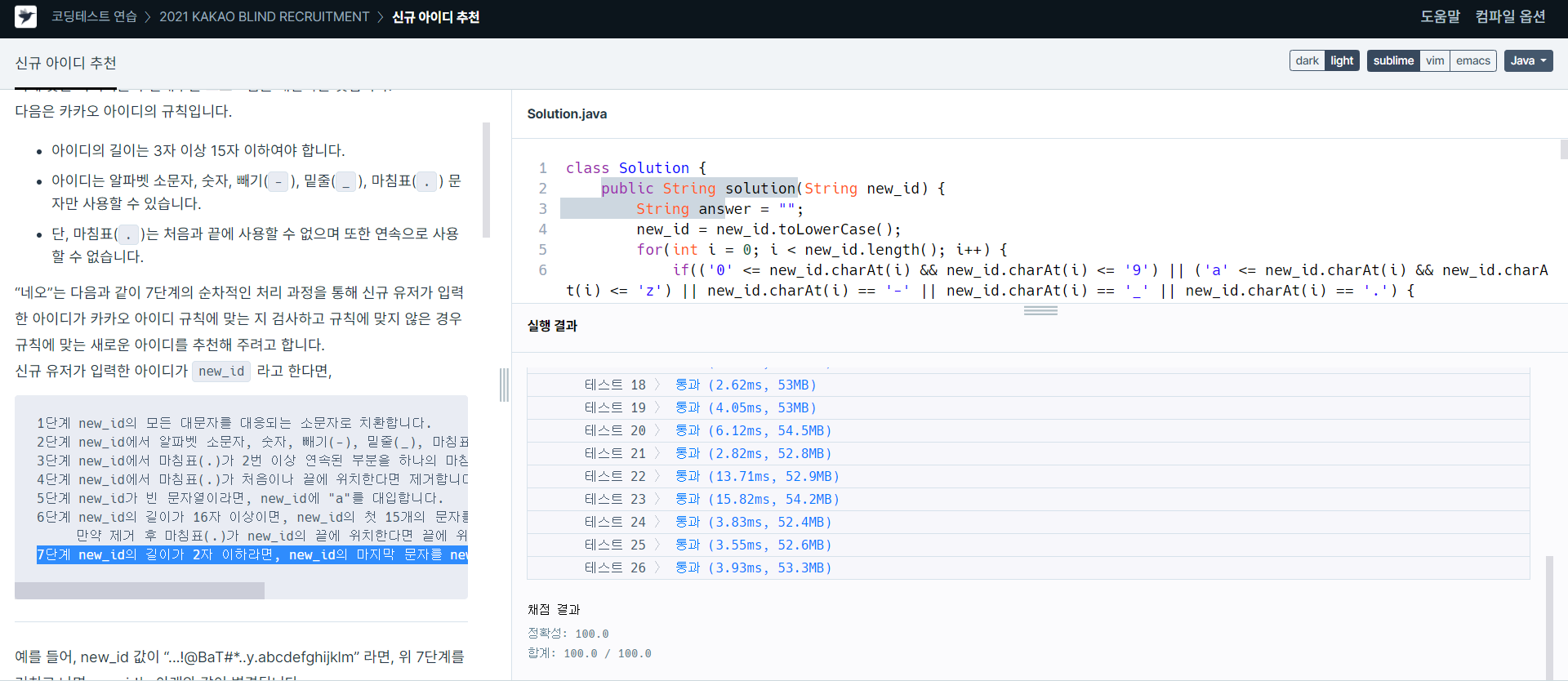Click the results panel vertical scrollbar

[x=1549, y=616]
